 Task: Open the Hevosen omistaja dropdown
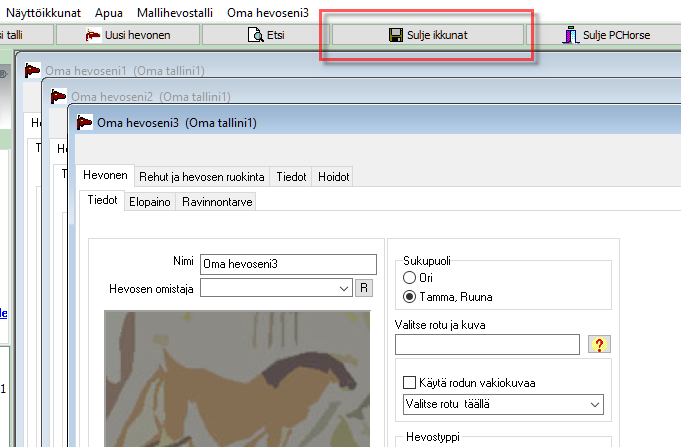pyautogui.click(x=345, y=288)
